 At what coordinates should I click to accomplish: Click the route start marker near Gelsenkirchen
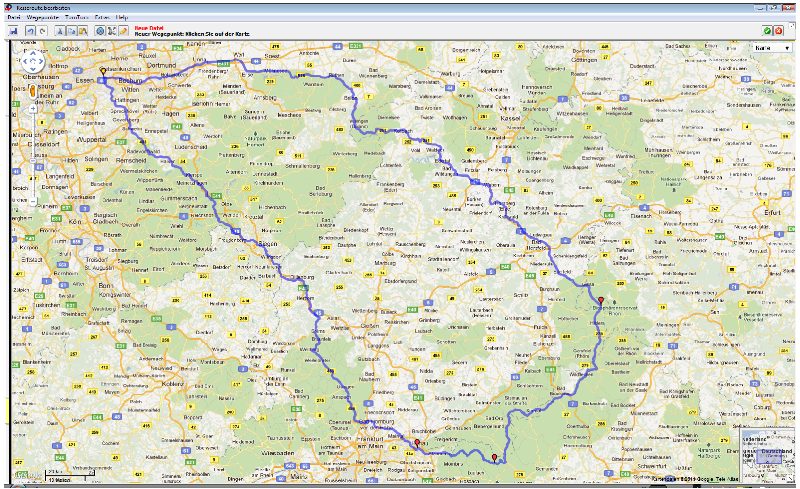(103, 72)
